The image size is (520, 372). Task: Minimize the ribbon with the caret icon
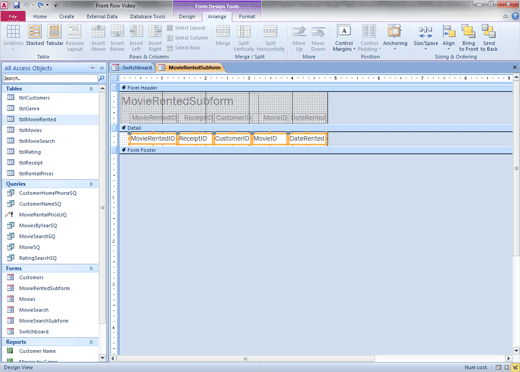(505, 16)
